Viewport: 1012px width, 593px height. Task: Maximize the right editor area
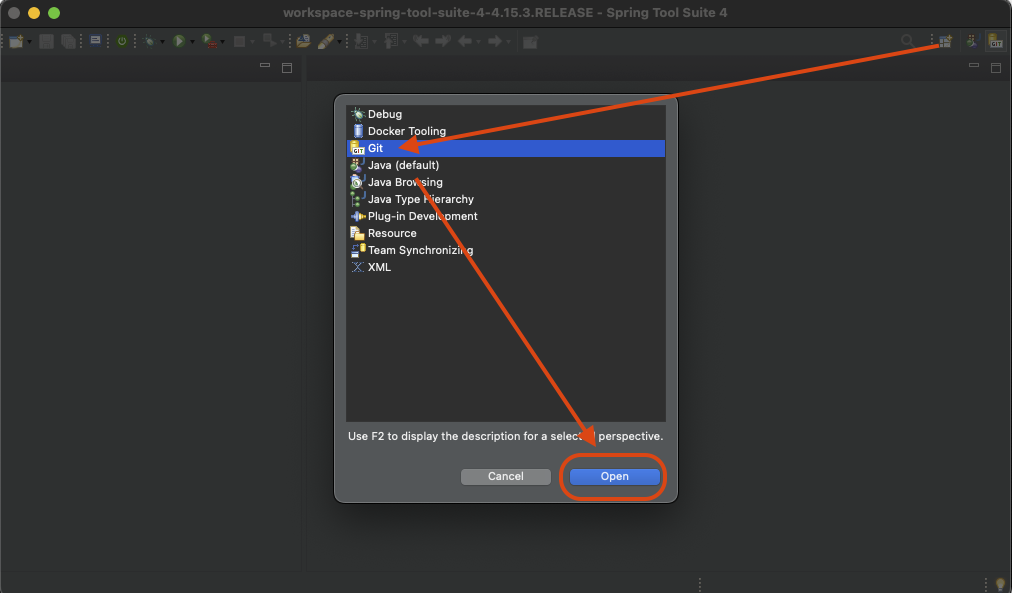[x=996, y=68]
